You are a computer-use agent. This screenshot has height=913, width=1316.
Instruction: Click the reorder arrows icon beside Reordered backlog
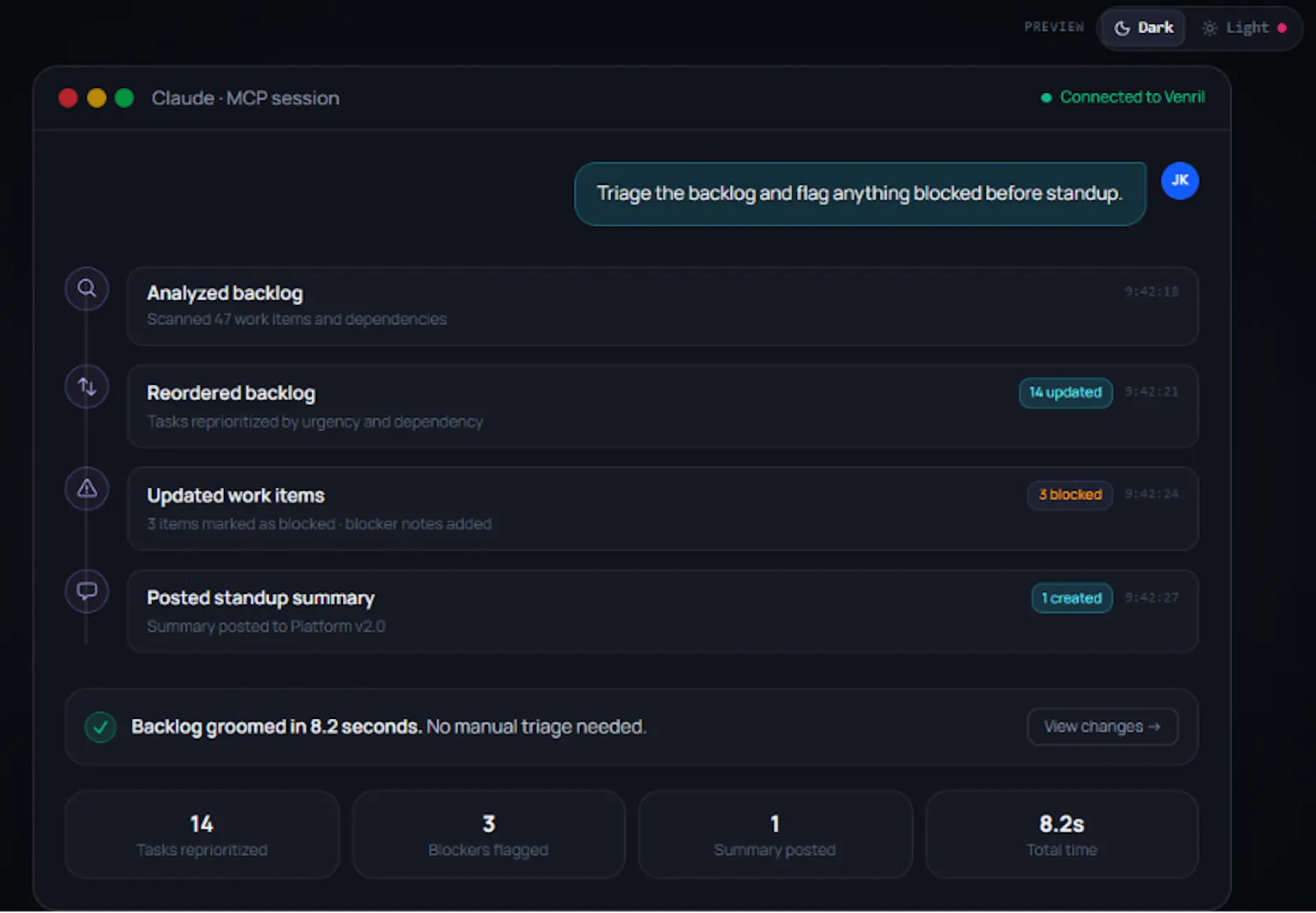[x=86, y=387]
